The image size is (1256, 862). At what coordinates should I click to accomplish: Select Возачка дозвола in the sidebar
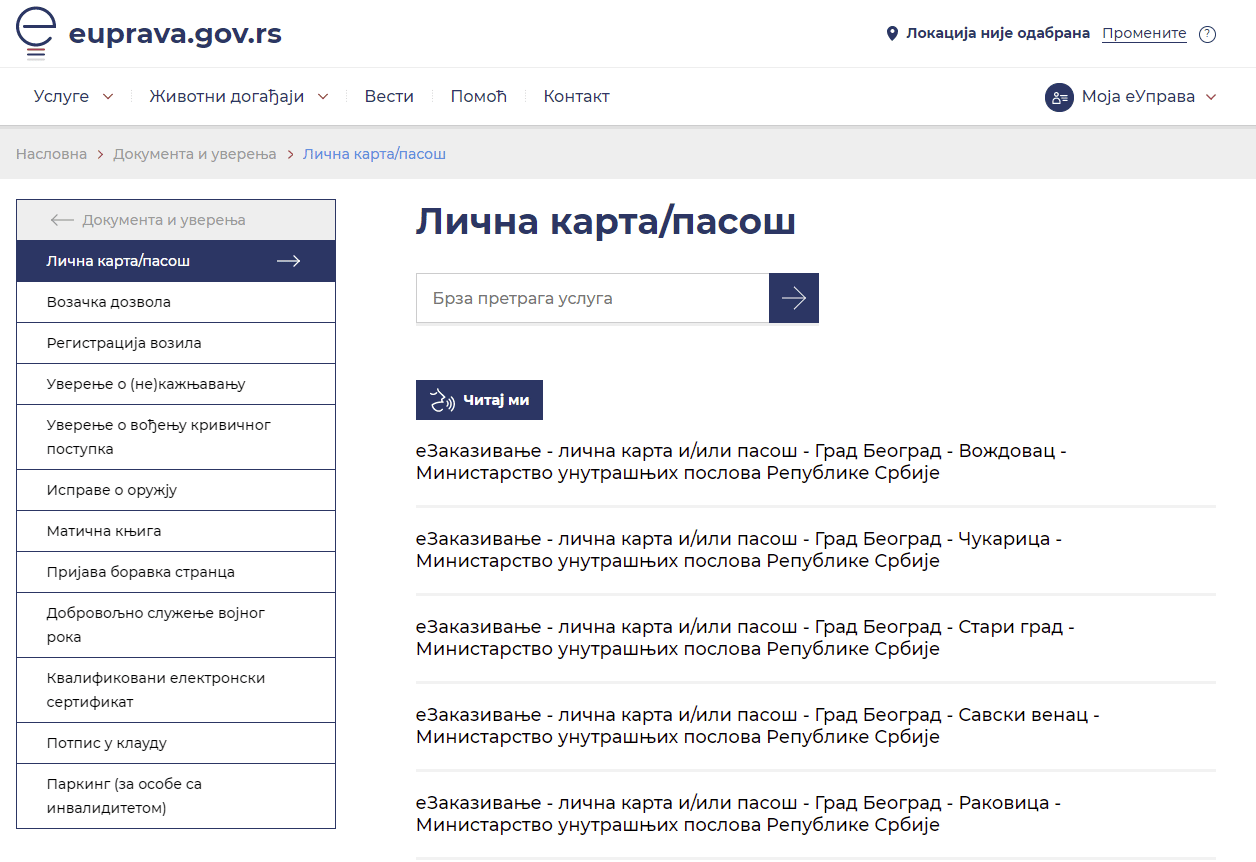(109, 302)
